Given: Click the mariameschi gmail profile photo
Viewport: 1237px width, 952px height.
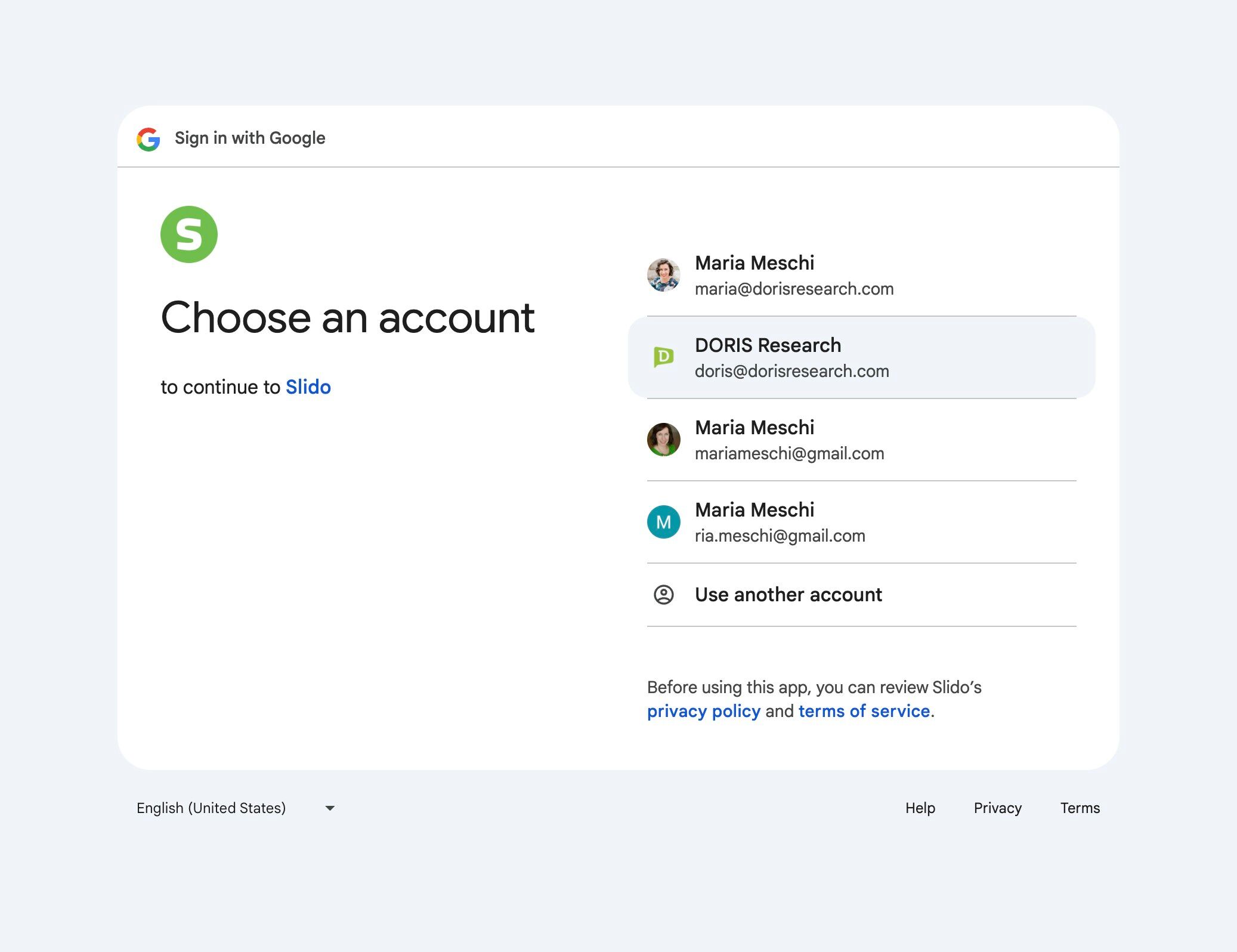Looking at the screenshot, I should click(663, 440).
